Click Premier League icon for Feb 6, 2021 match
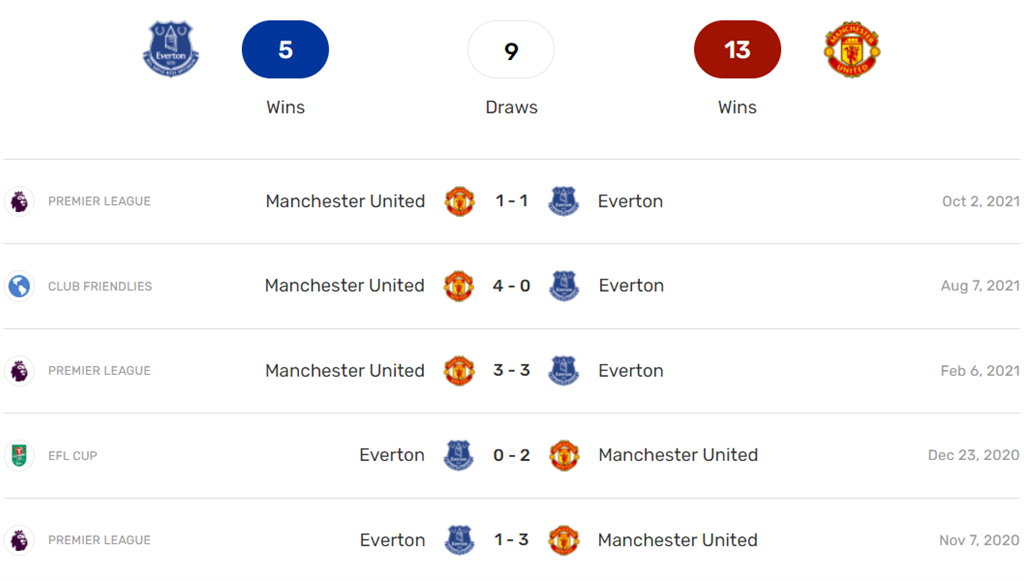Viewport: 1024px width, 581px height. coord(19,371)
